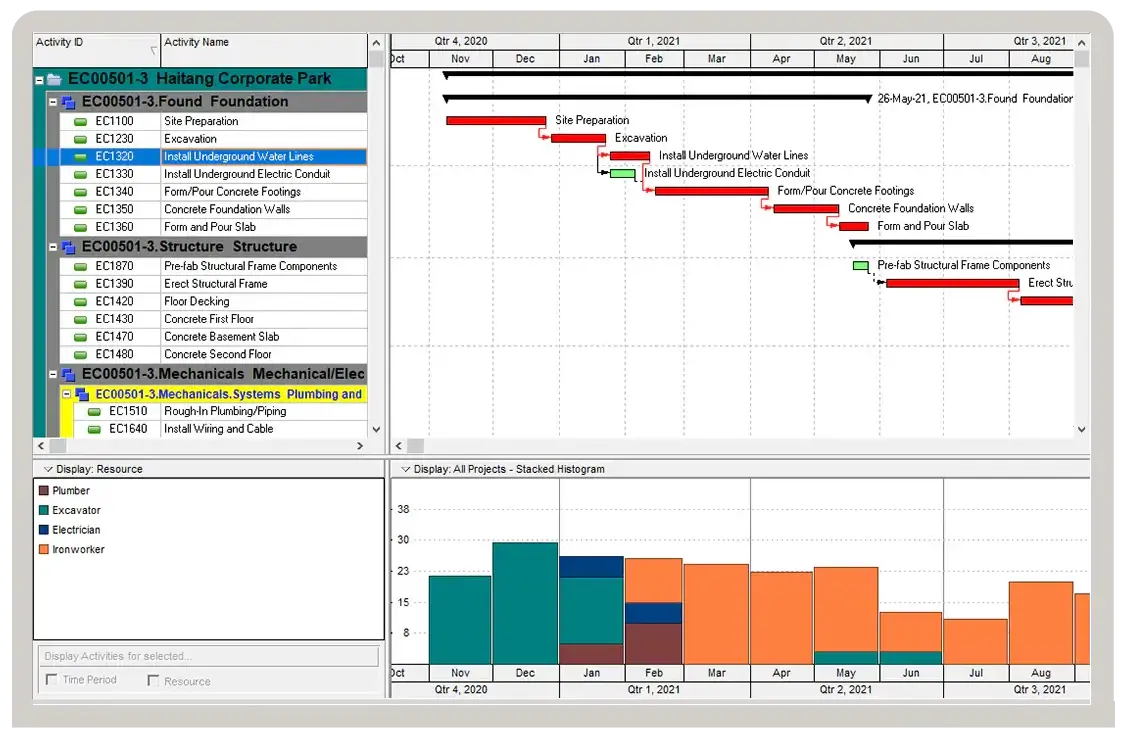Collapse the EC00501-3.Found Foundation group
The image size is (1130, 742).
[53, 102]
